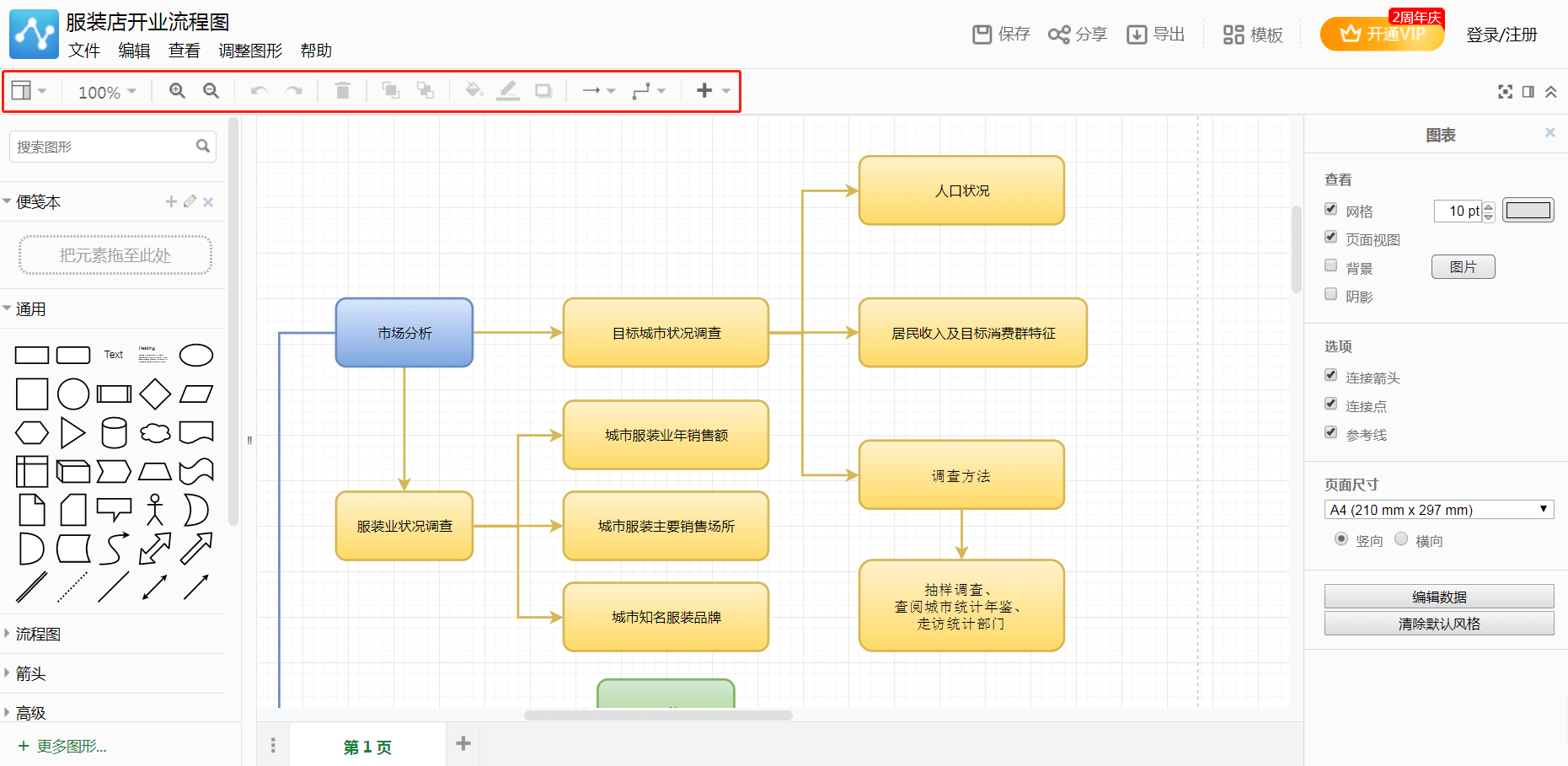The width and height of the screenshot is (1568, 766).
Task: Open the connection arrow style dropdown
Action: click(x=599, y=90)
